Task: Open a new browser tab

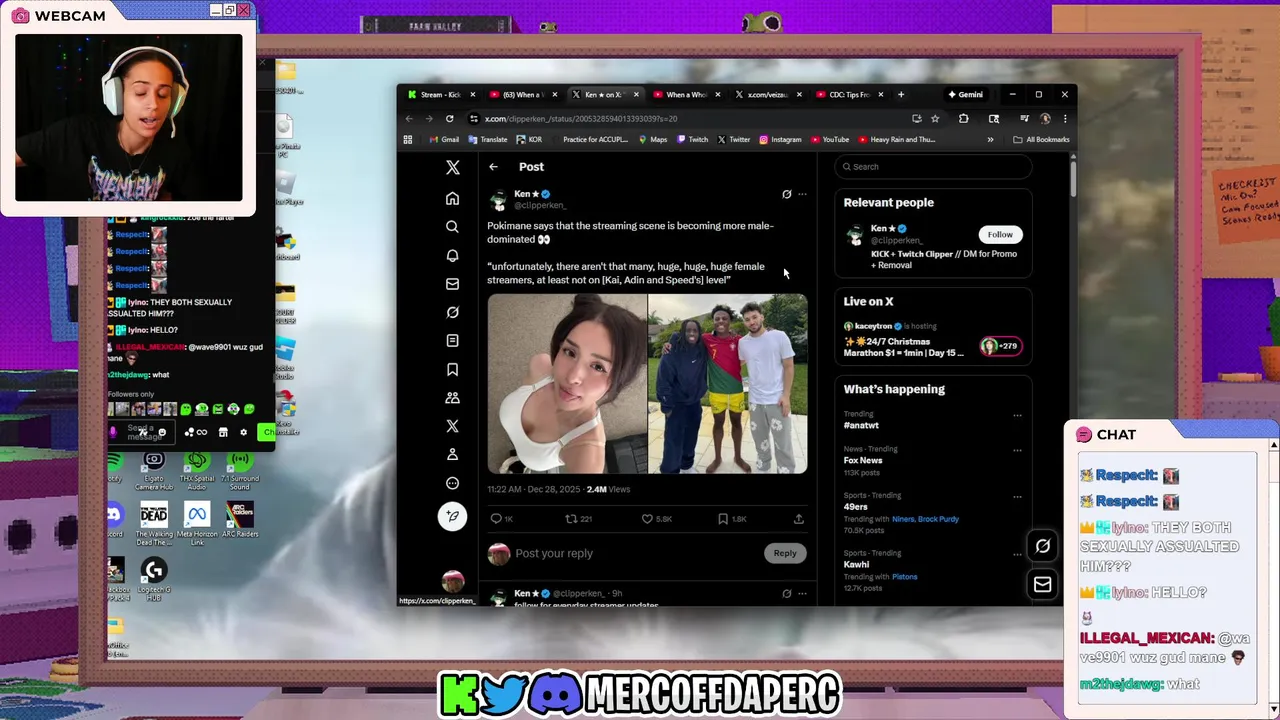Action: click(901, 95)
